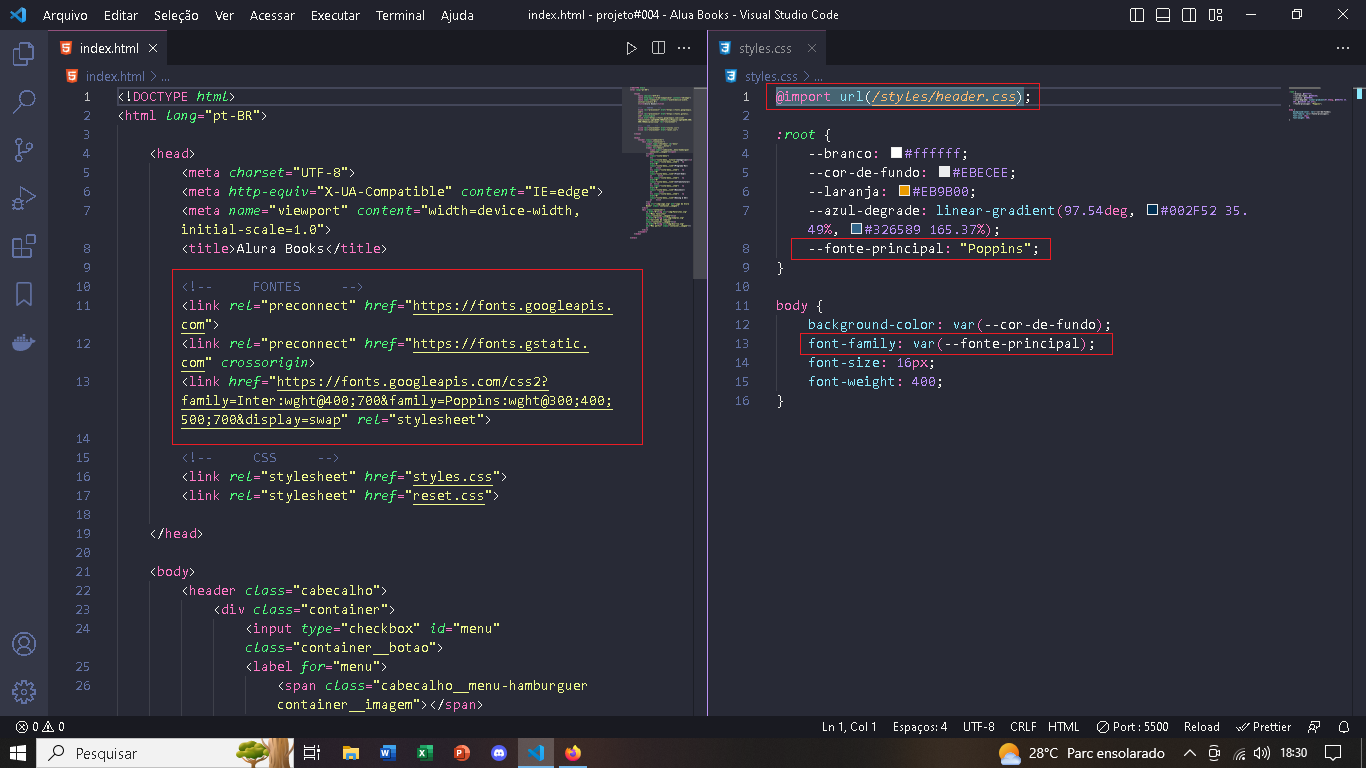Open the Accounts menu in activity bar

coord(24,644)
